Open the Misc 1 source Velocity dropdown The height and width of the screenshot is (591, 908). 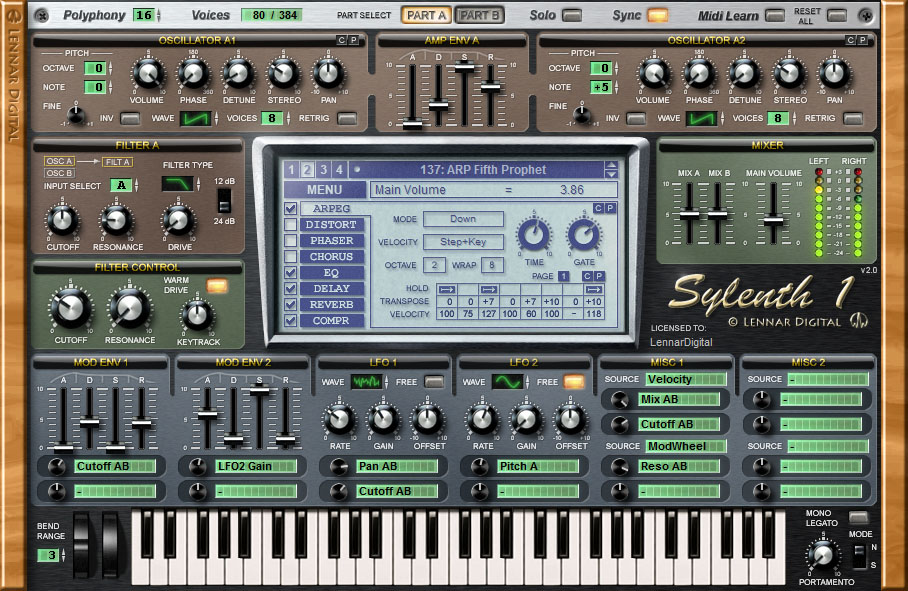click(686, 379)
